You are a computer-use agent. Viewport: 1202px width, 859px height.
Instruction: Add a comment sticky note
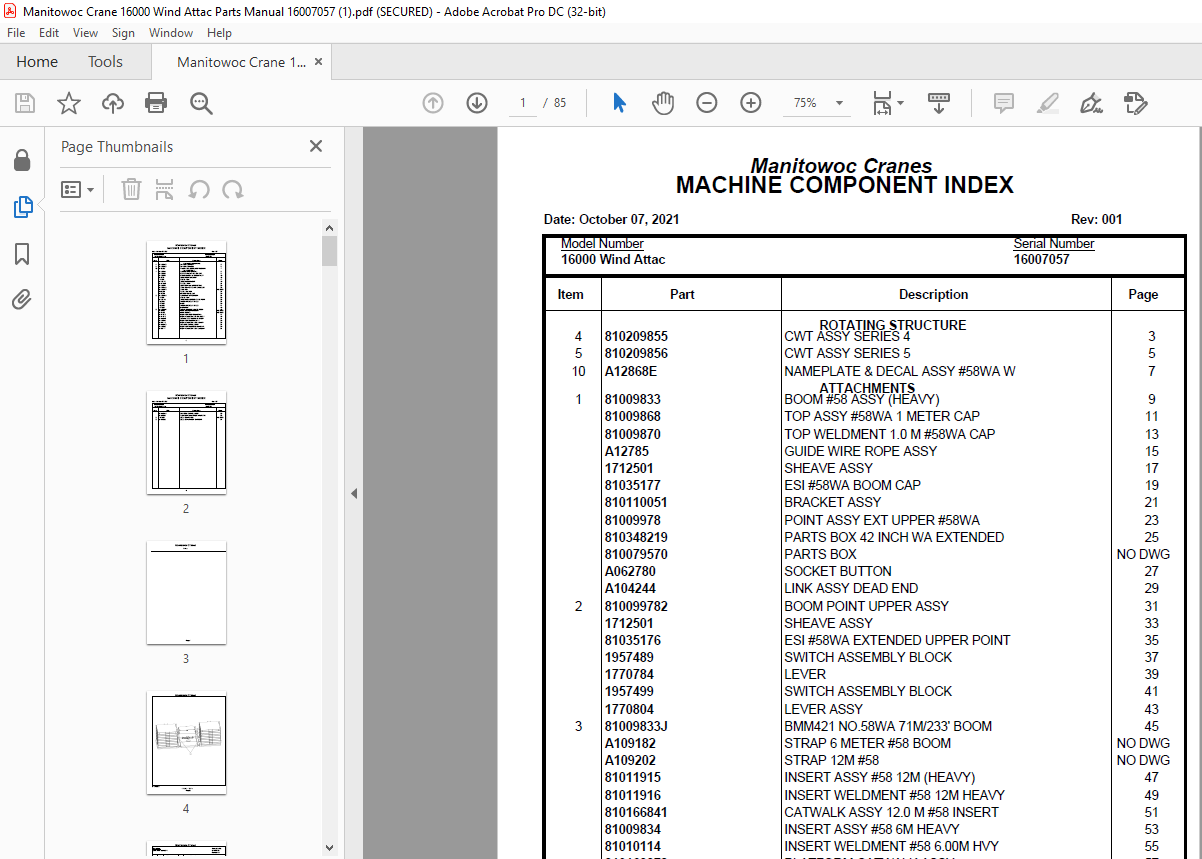1004,103
